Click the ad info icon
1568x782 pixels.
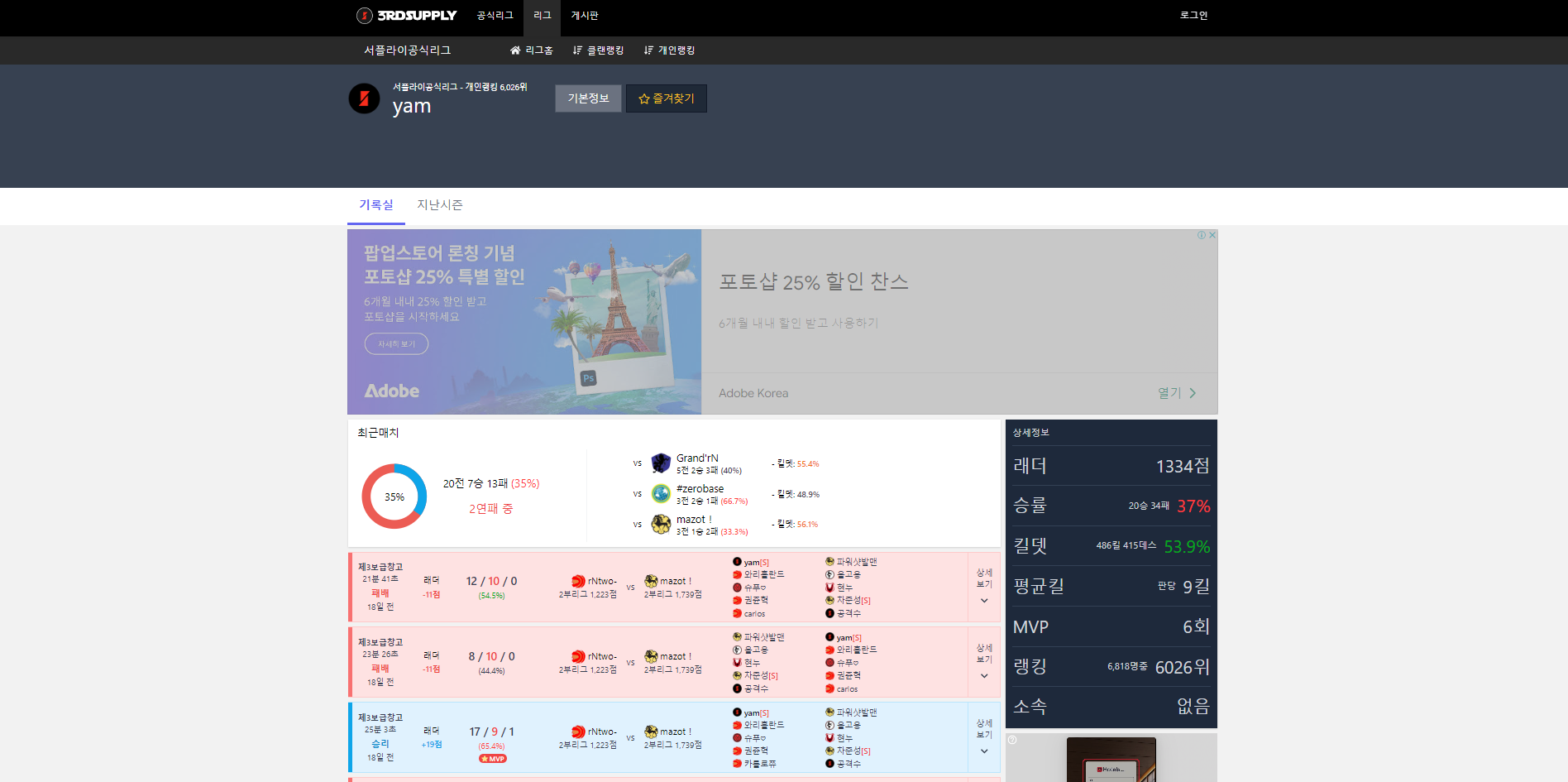coord(1202,235)
